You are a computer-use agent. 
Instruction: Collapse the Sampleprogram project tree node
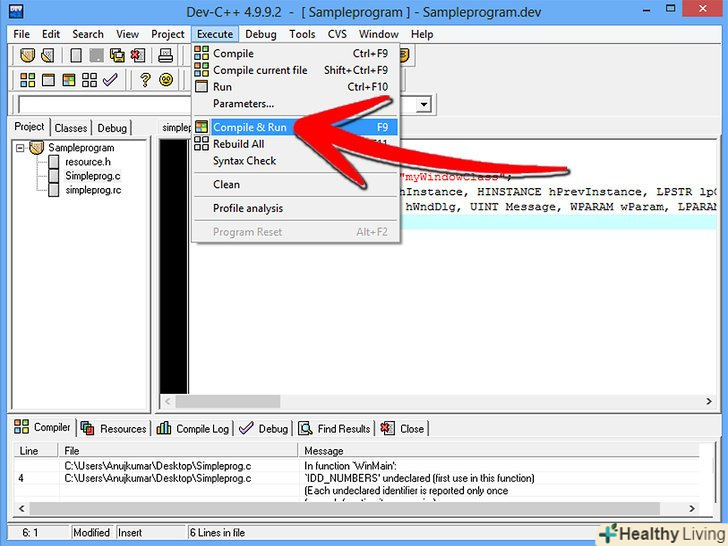20,148
